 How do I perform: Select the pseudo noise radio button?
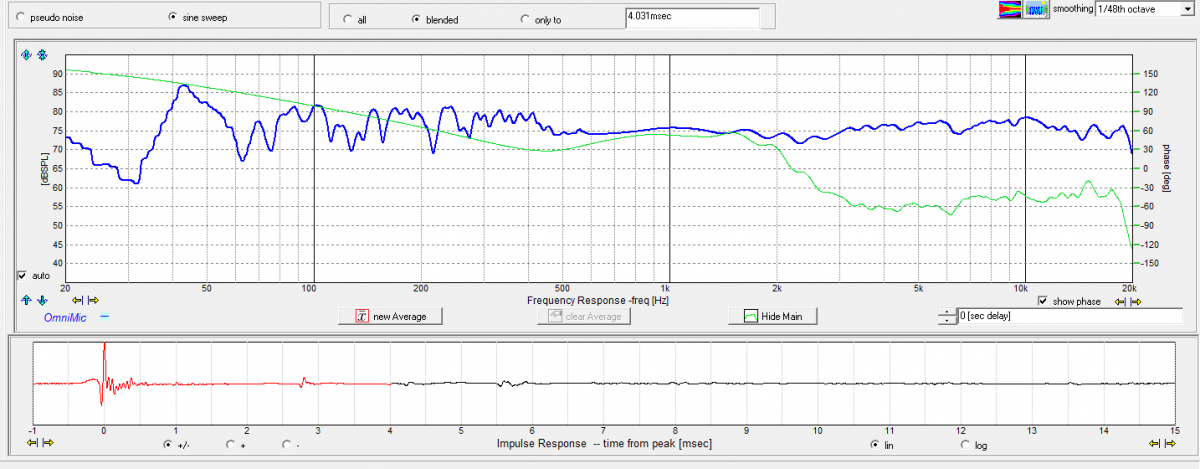pos(20,18)
